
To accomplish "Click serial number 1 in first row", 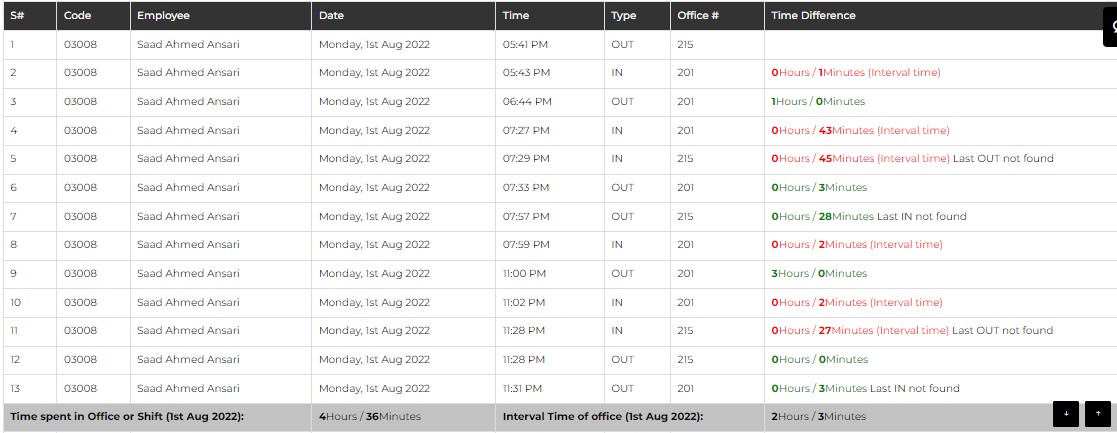I will click(13, 45).
